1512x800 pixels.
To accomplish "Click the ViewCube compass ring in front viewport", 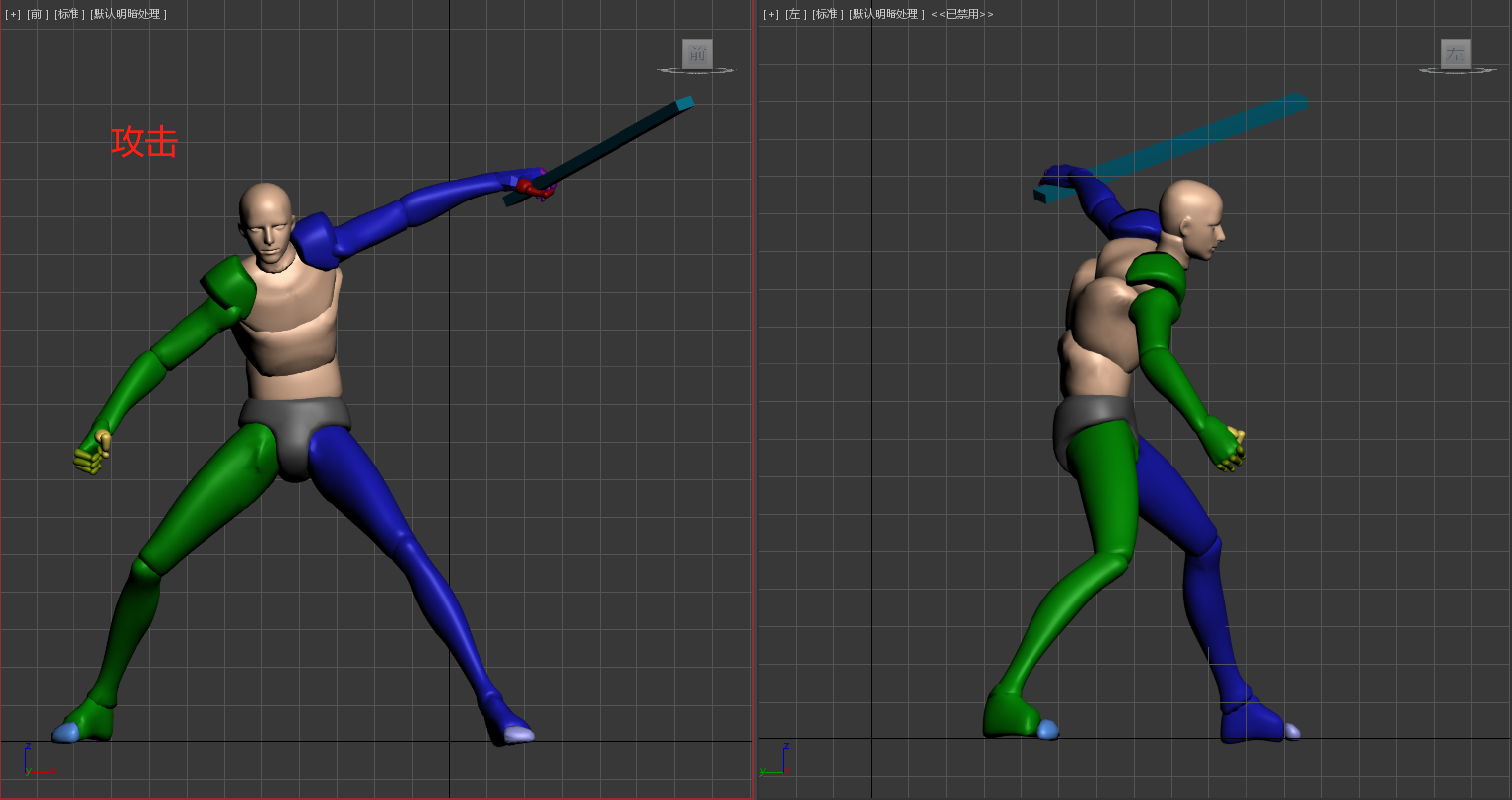I will [695, 71].
